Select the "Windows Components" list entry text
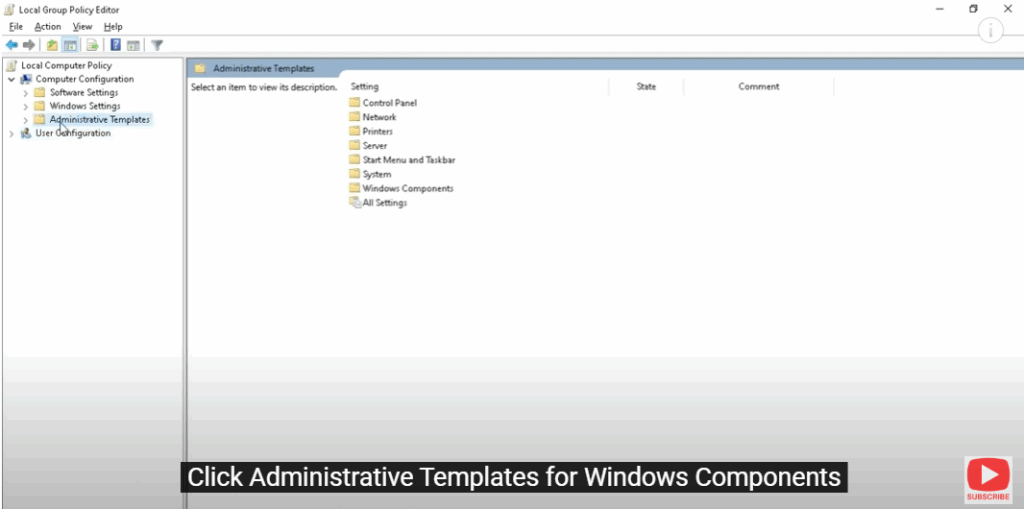This screenshot has height=509, width=1024. pos(408,189)
